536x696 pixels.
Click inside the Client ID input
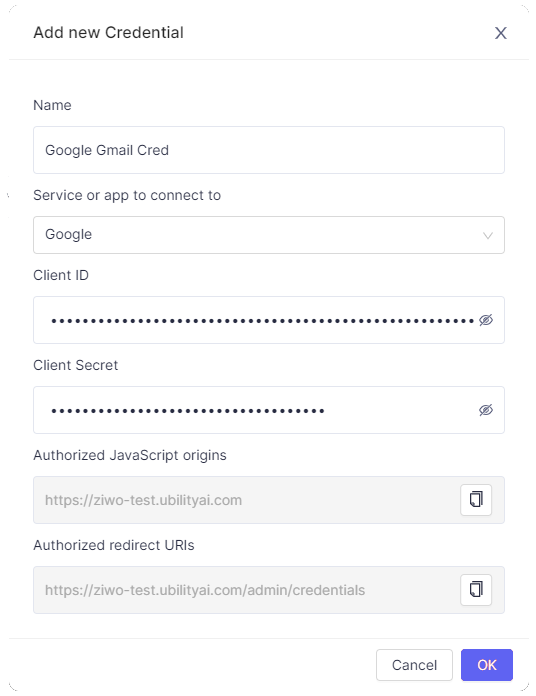click(262, 320)
